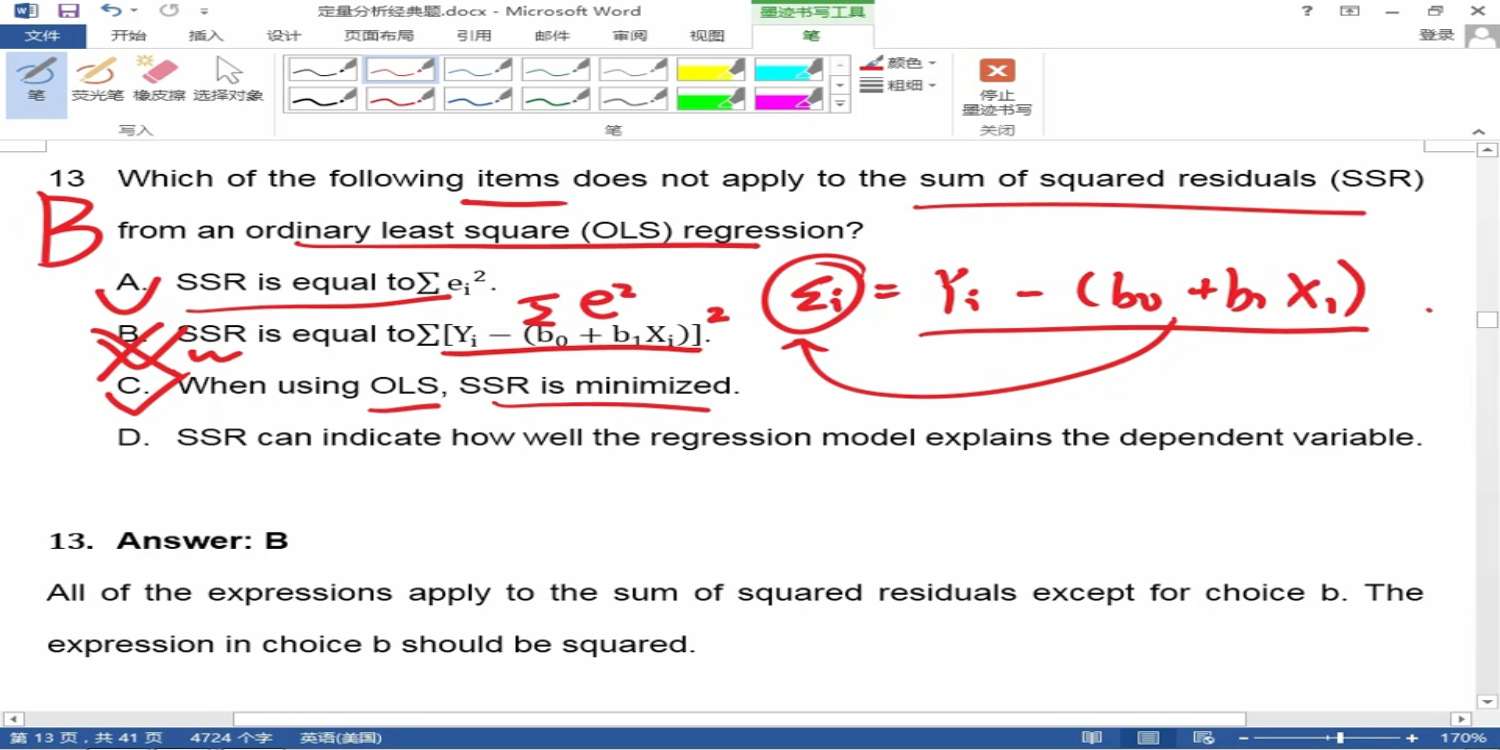Zoom in with the plus button
The image size is (1500, 750).
[1412, 738]
